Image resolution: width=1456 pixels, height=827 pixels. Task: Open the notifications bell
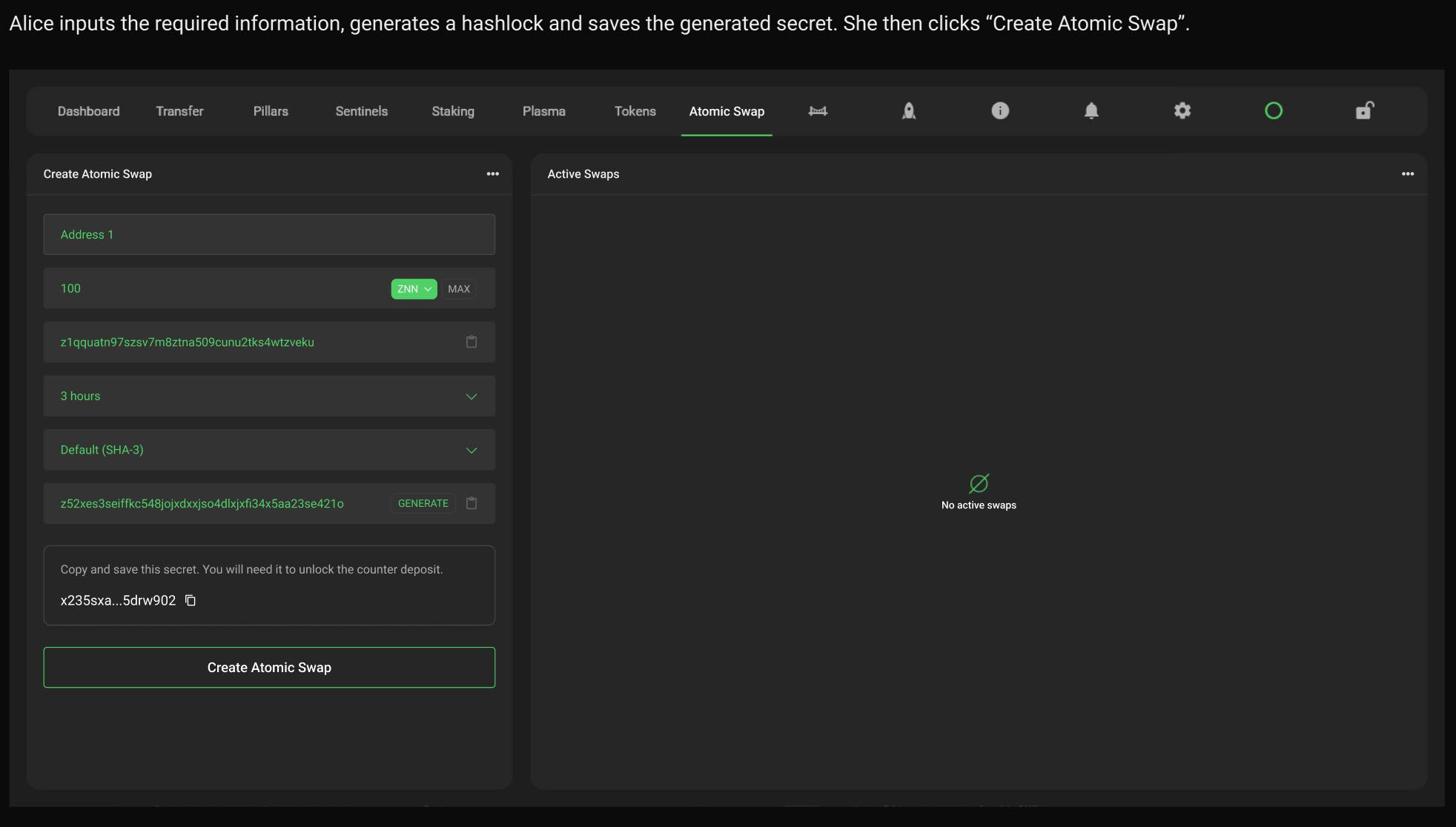point(1091,111)
